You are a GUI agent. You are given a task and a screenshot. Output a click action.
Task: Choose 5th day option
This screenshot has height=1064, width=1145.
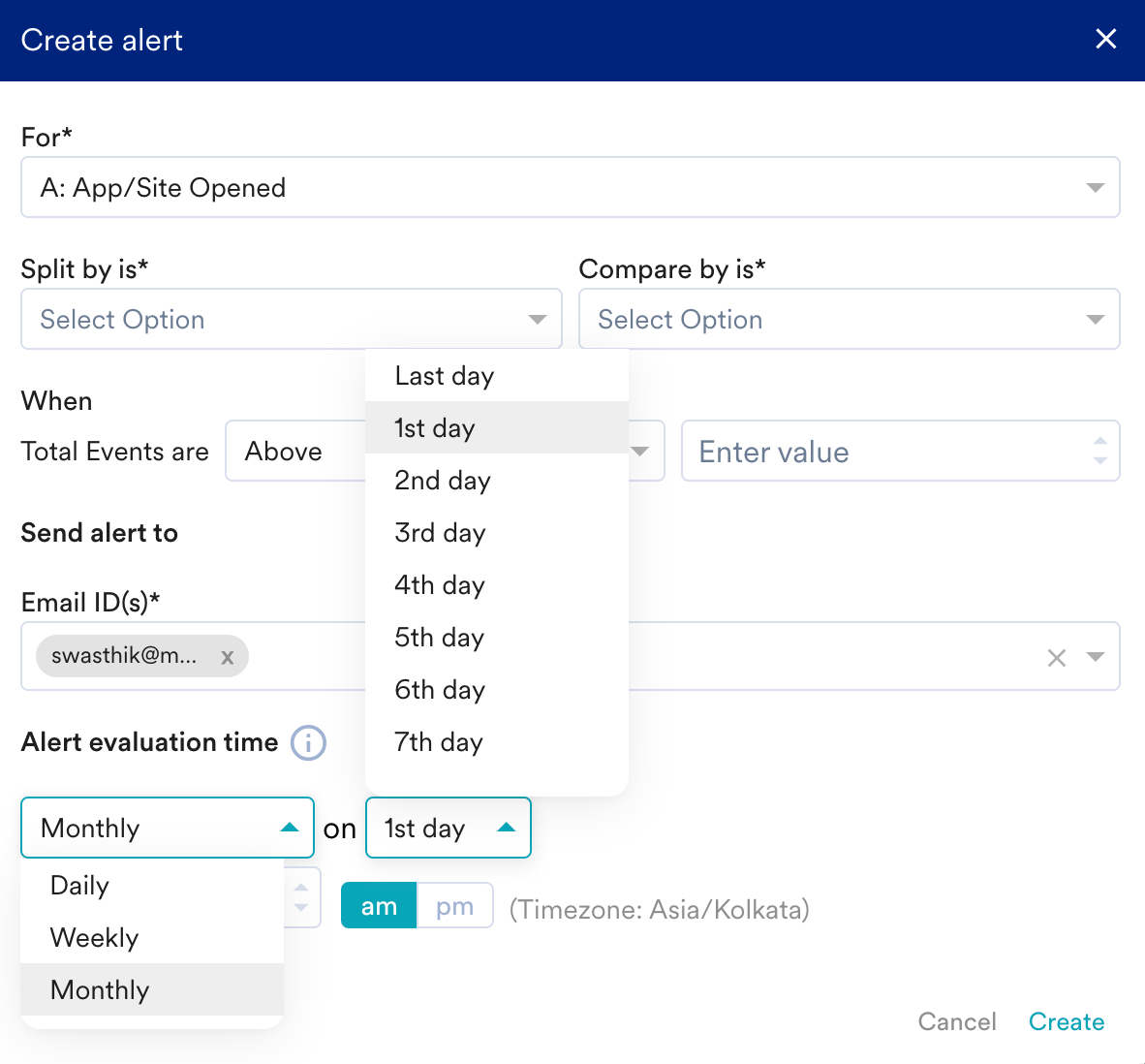(497, 637)
